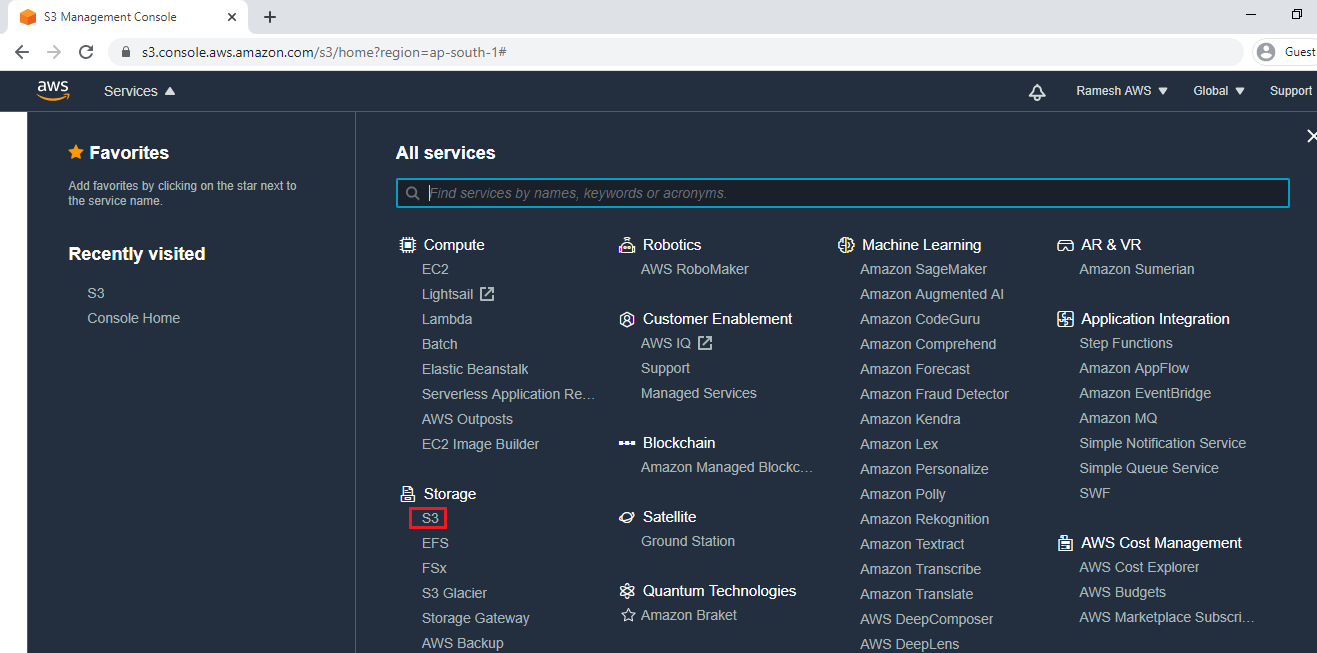Image resolution: width=1317 pixels, height=653 pixels.
Task: Collapse the Services dropdown menu
Action: click(x=140, y=91)
